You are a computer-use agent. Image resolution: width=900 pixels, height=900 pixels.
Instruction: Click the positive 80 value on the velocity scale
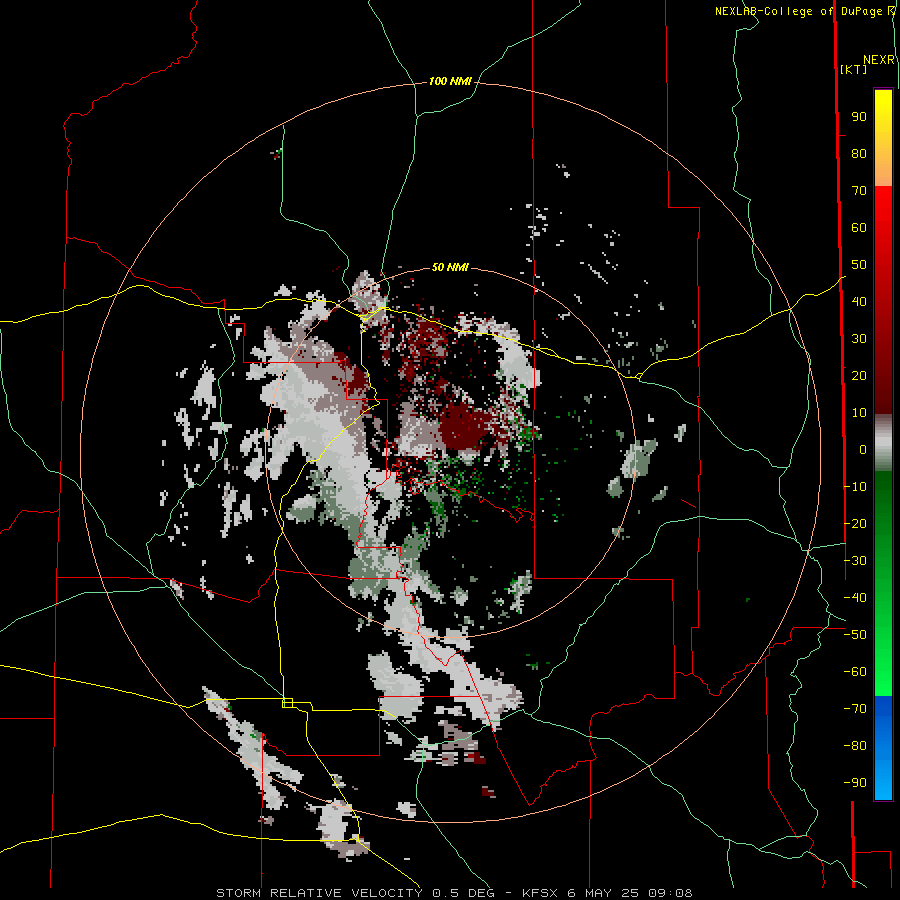click(x=859, y=153)
